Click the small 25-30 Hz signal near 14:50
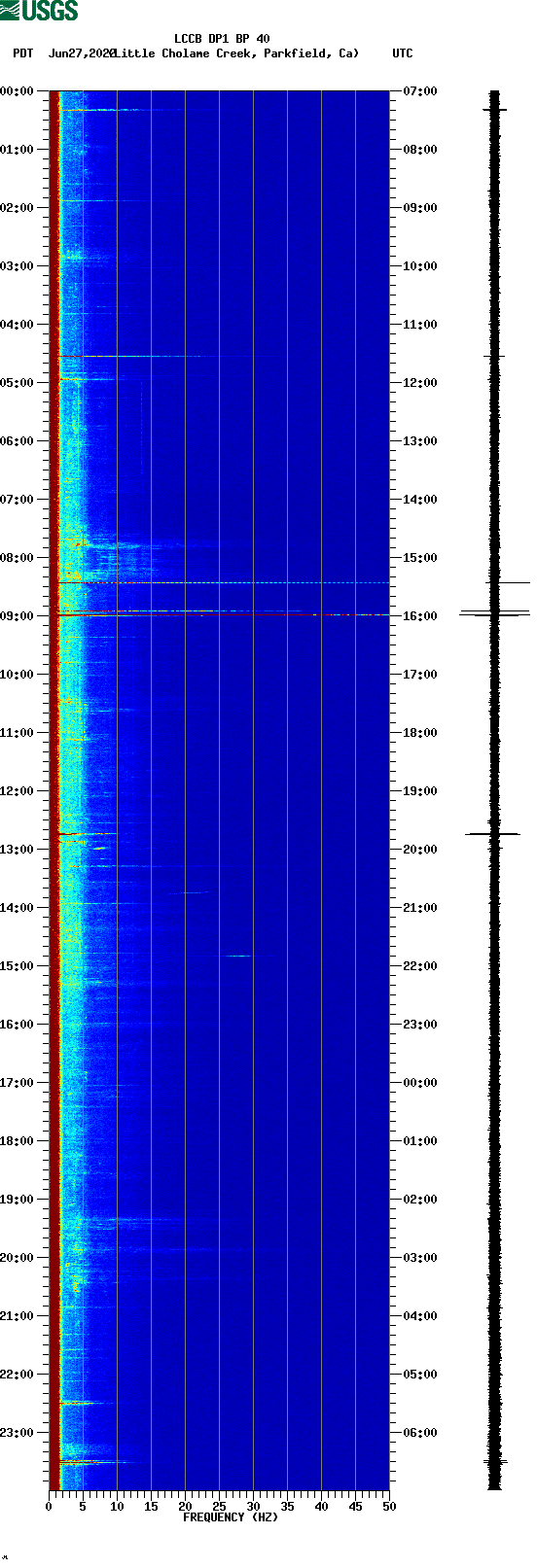Screen dimensions: 537x1568 pyautogui.click(x=238, y=956)
